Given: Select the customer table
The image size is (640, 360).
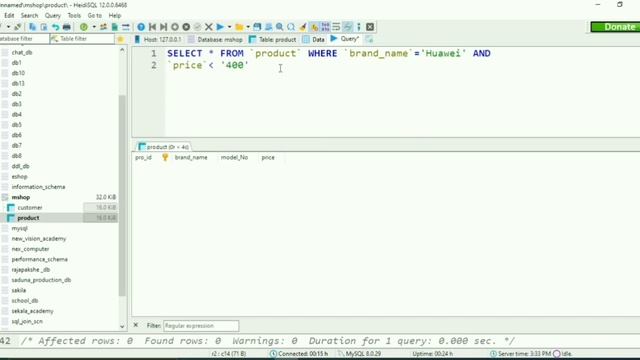Looking at the screenshot, I should point(30,208).
